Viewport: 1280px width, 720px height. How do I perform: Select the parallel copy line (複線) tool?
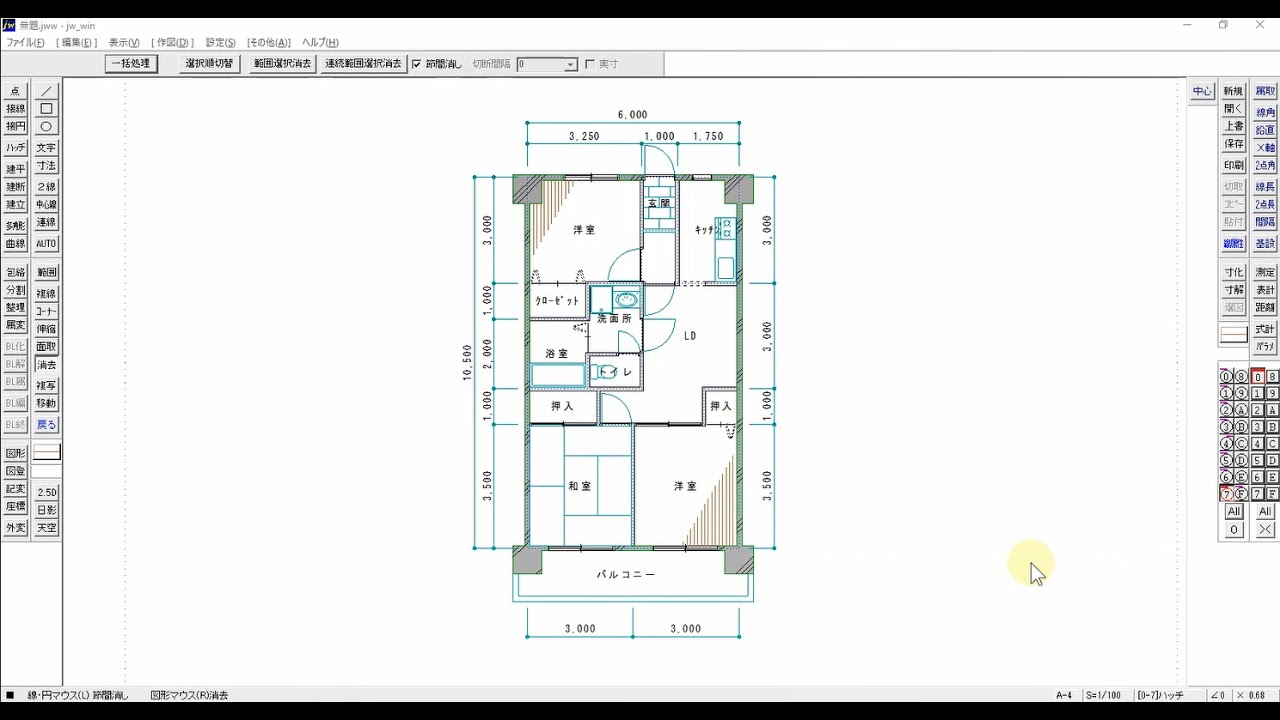[x=46, y=294]
